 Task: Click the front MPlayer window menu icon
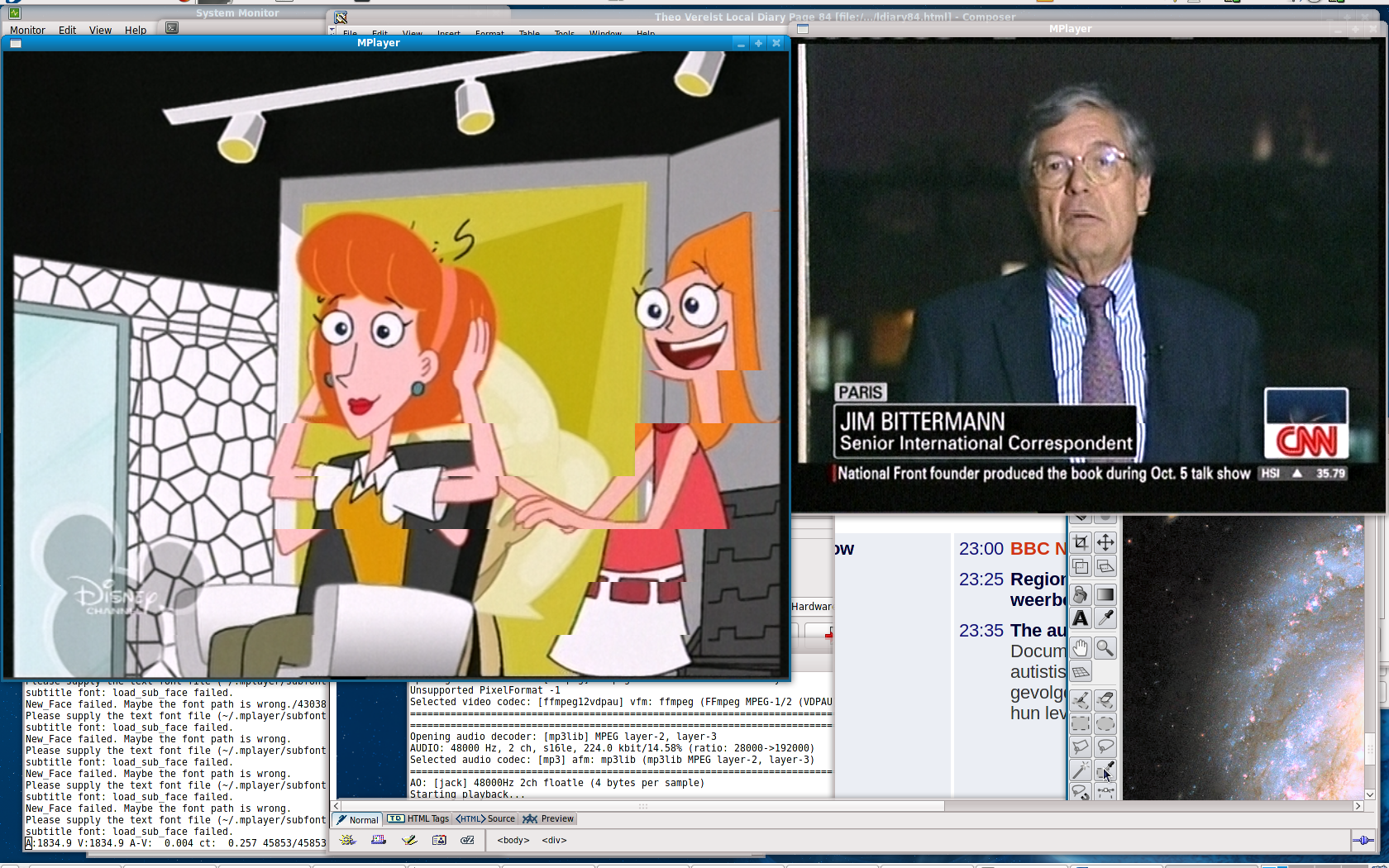click(x=15, y=43)
